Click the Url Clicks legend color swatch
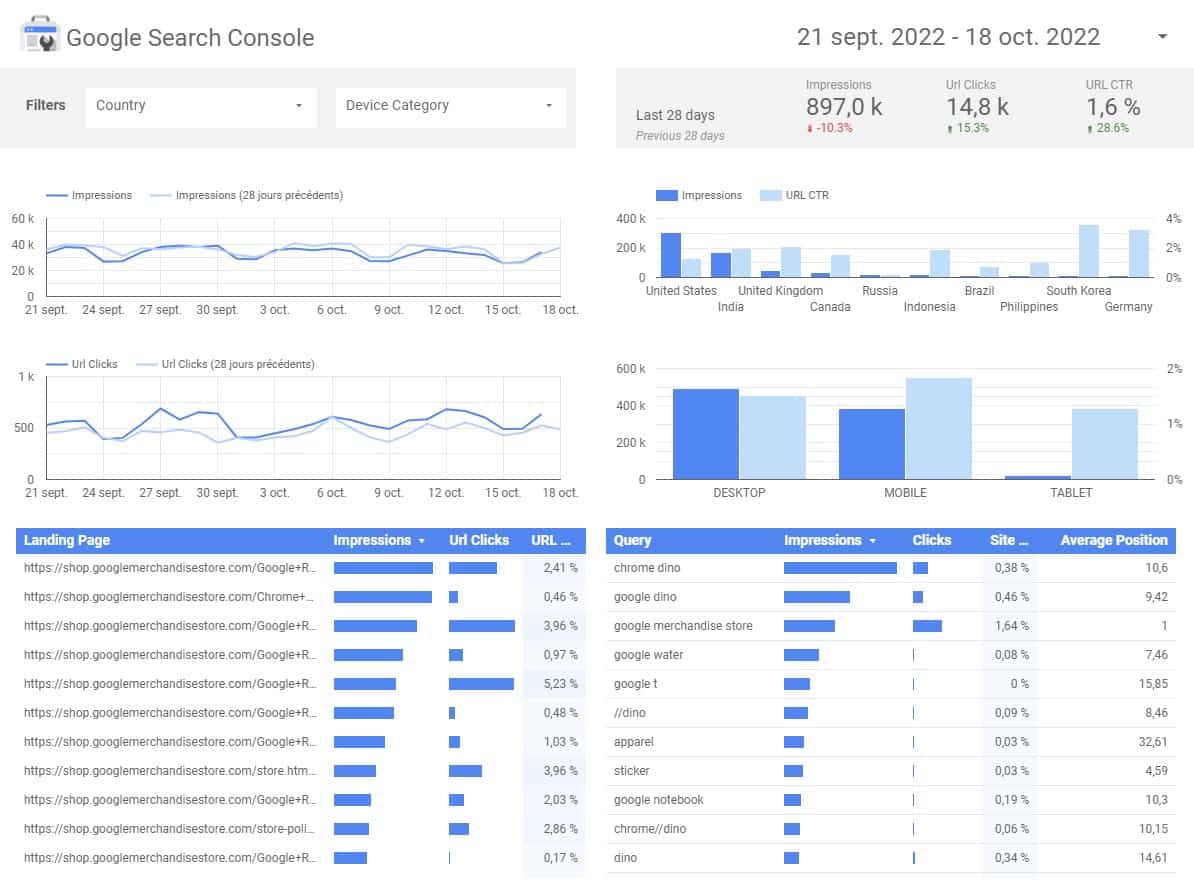Viewport: 1194px width, 894px height. 57,364
